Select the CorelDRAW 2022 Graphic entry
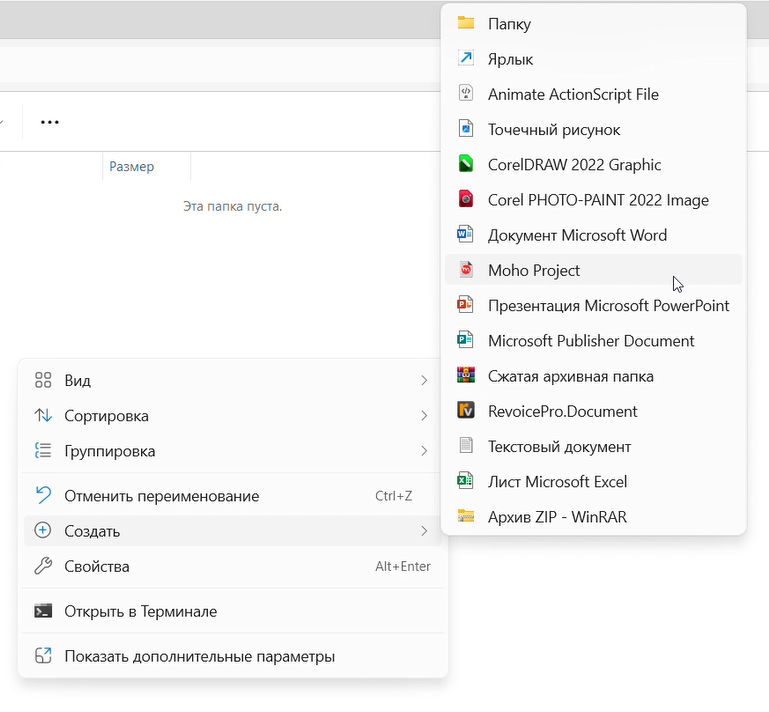 [593, 165]
